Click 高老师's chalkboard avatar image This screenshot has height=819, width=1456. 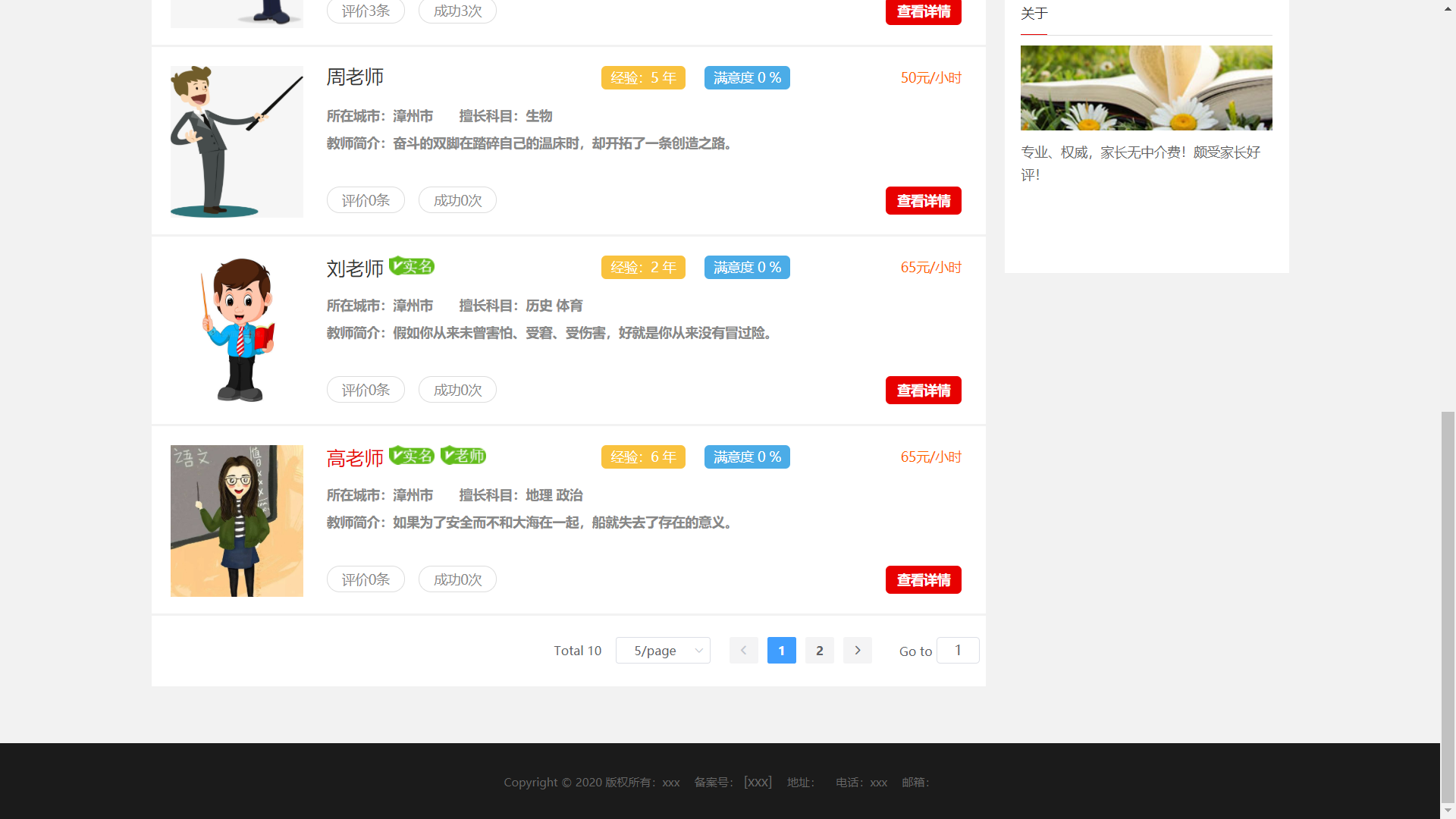(x=237, y=521)
